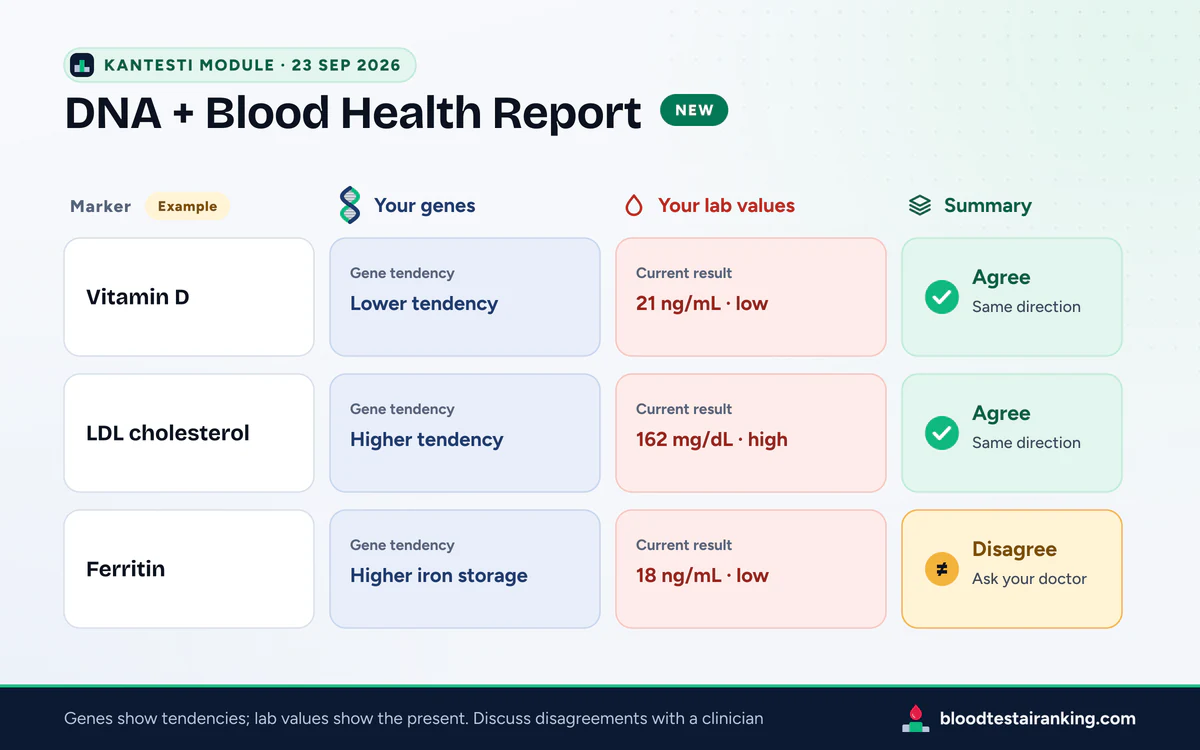Click the red blood drop icon

633,206
